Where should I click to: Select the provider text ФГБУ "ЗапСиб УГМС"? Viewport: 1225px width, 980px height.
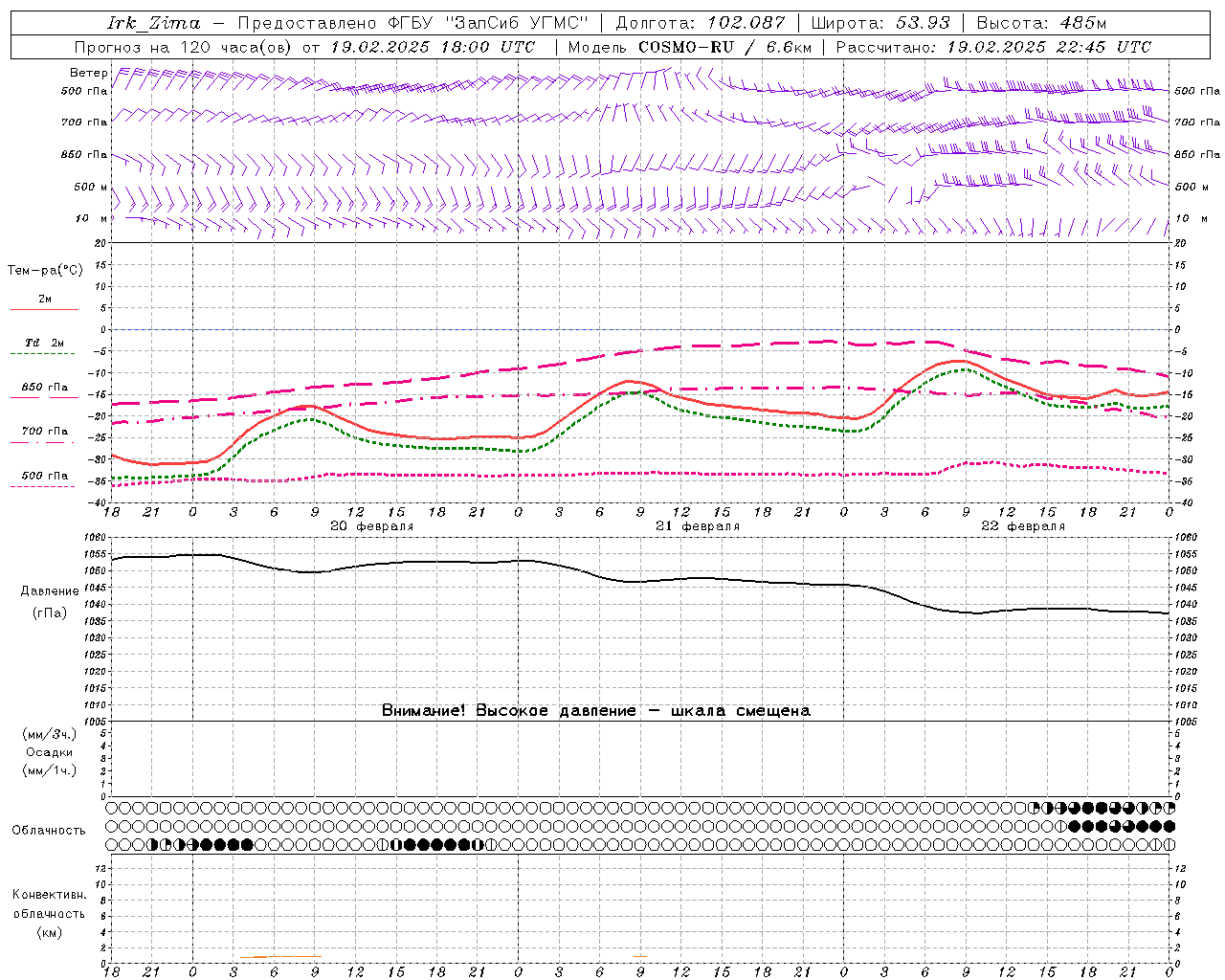[x=488, y=23]
